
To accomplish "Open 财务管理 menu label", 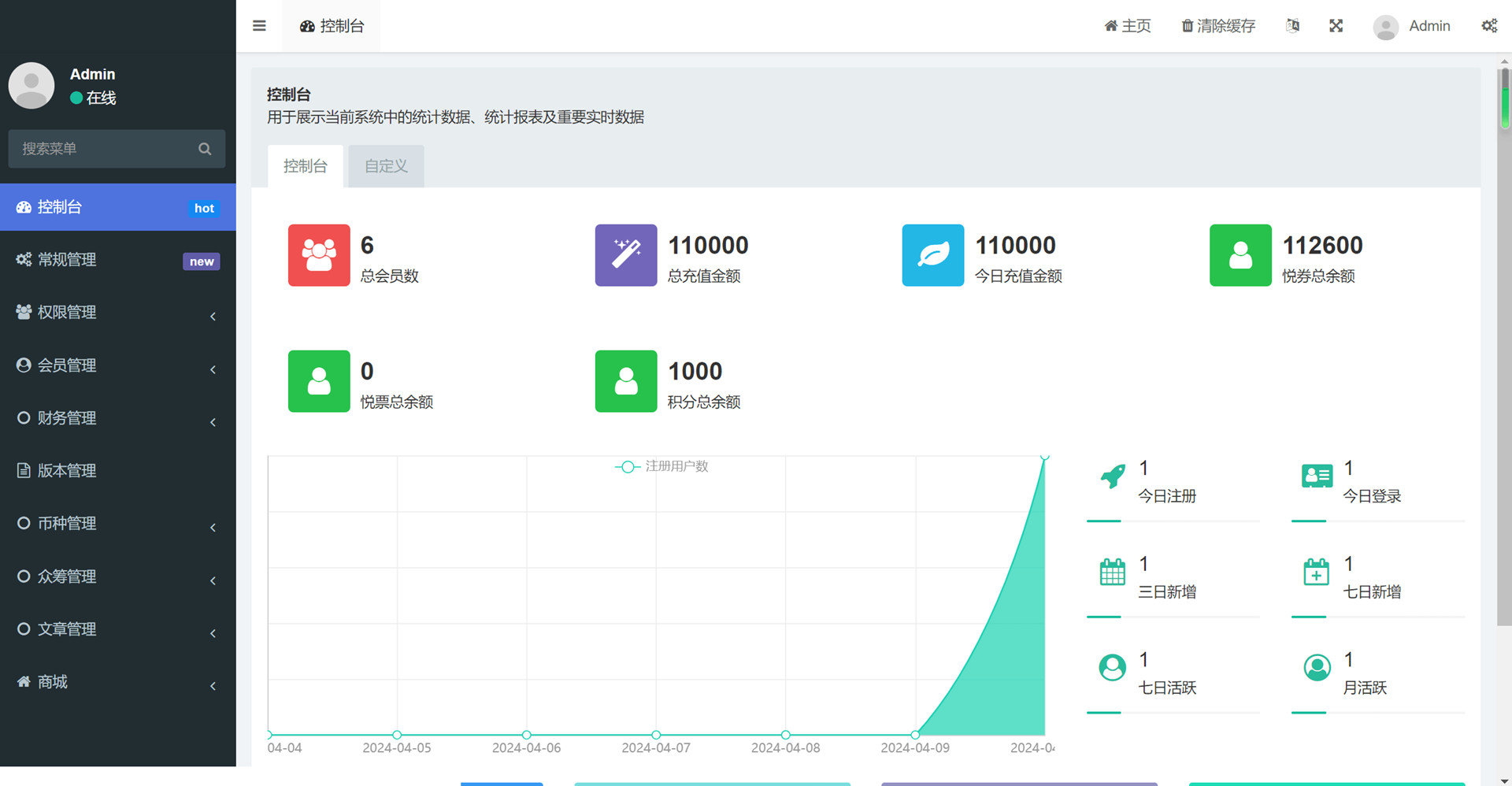I will coord(67,418).
